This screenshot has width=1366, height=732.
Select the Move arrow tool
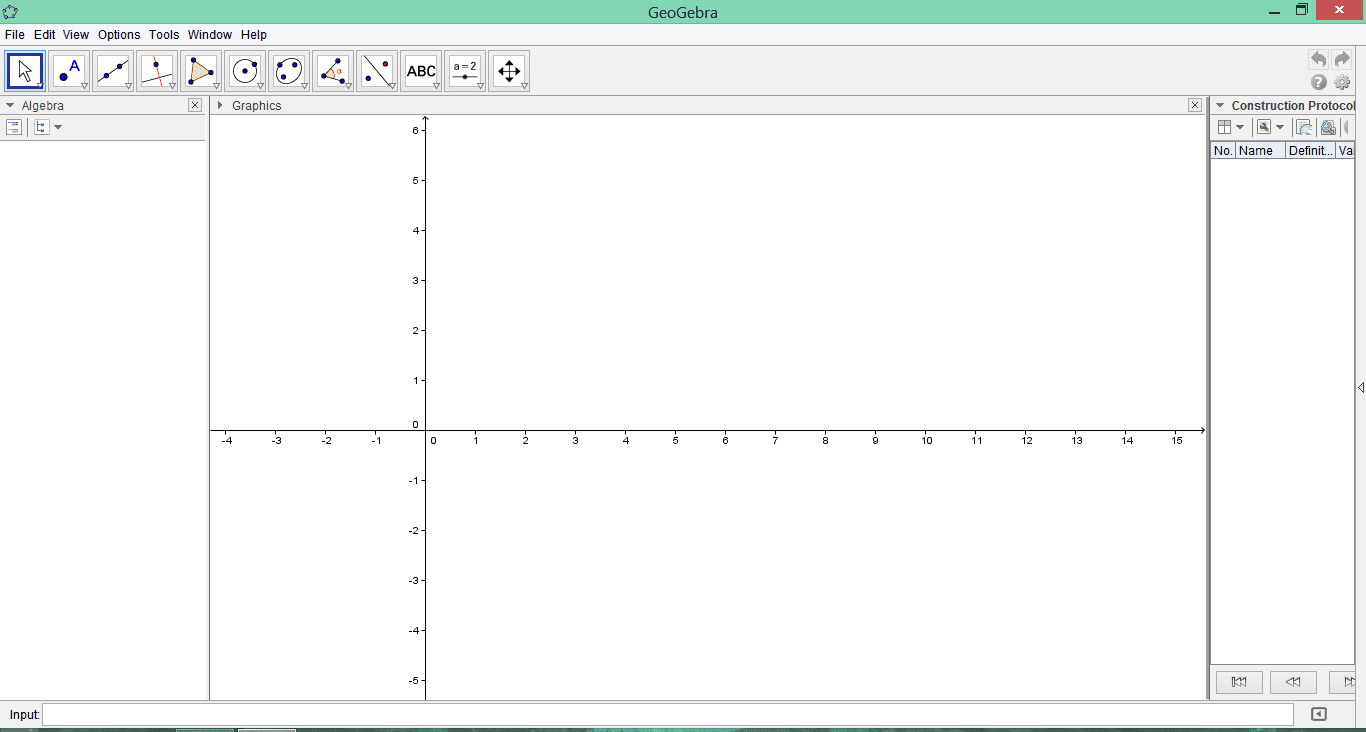click(x=25, y=71)
